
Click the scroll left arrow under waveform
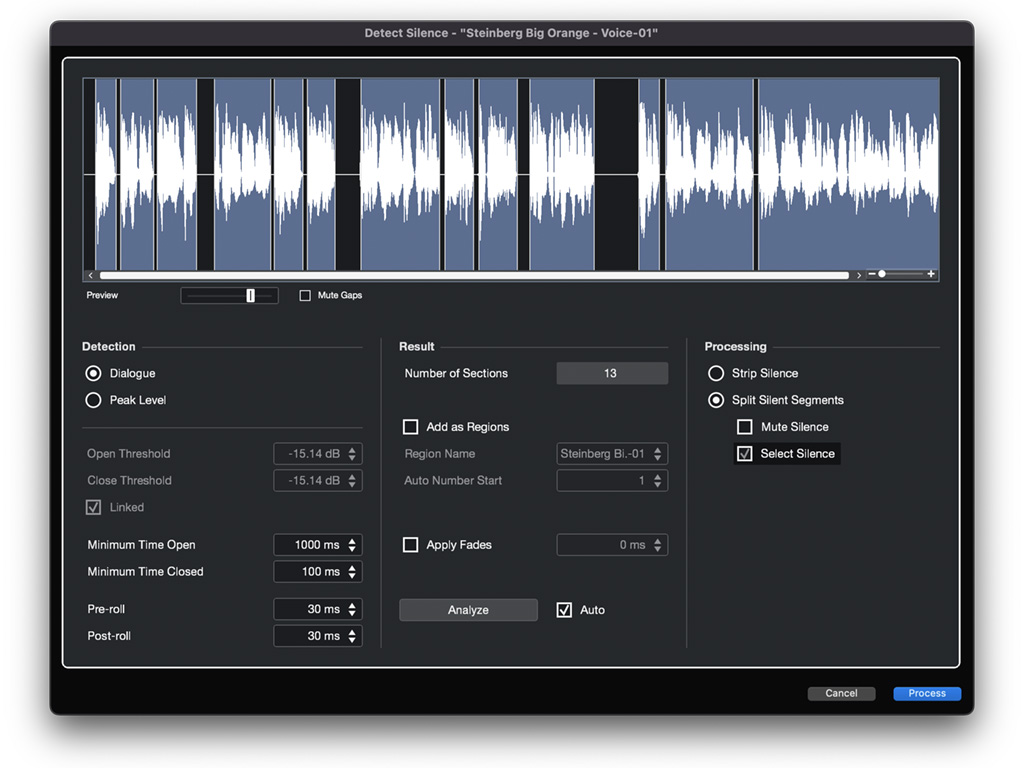point(91,275)
